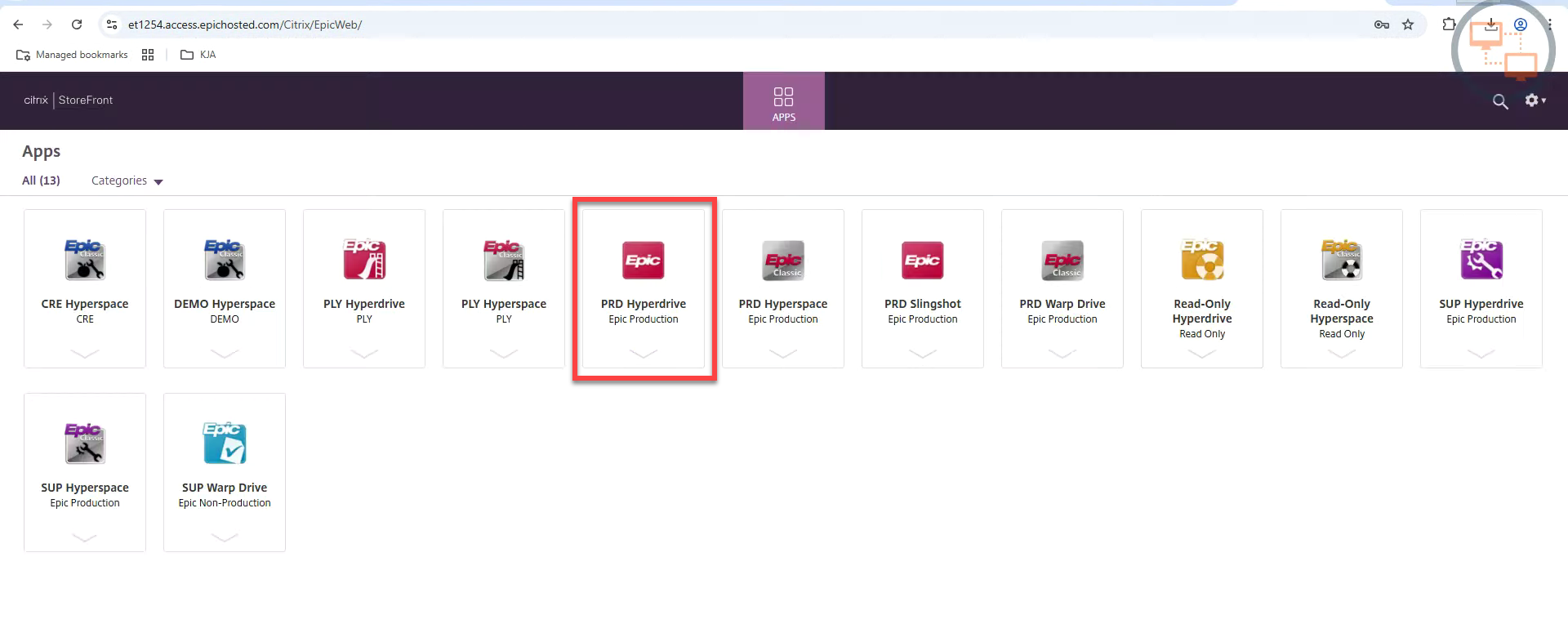Screen dimensions: 1568x624
Task: Click the PRD Warp Drive app name
Action: pyautogui.click(x=1062, y=304)
